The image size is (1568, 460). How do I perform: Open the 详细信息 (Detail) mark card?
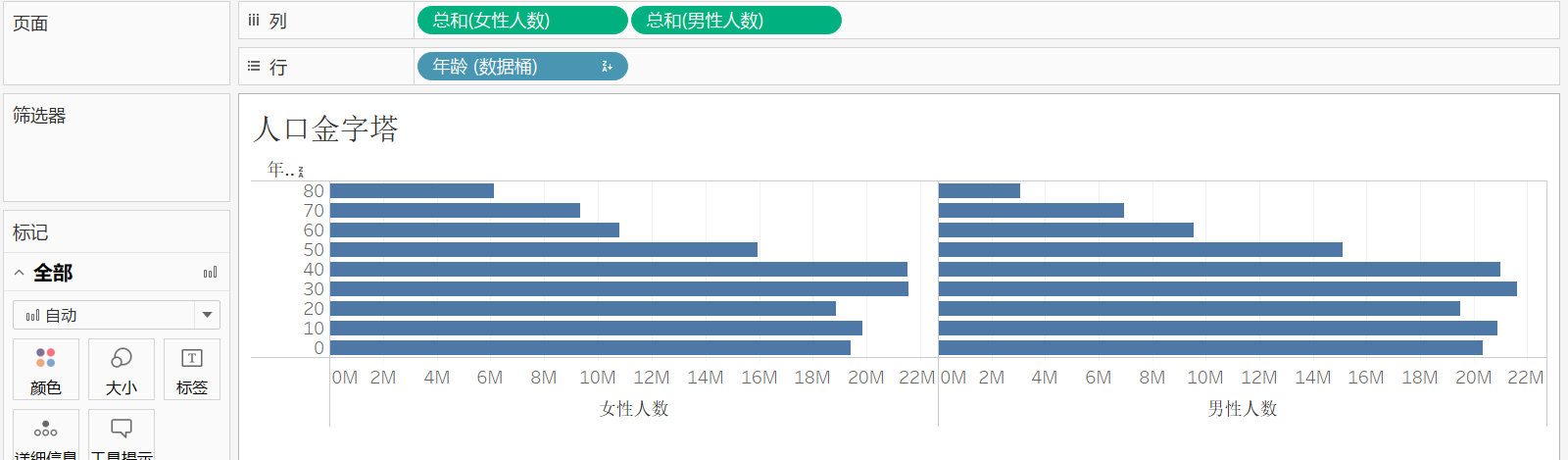(46, 436)
